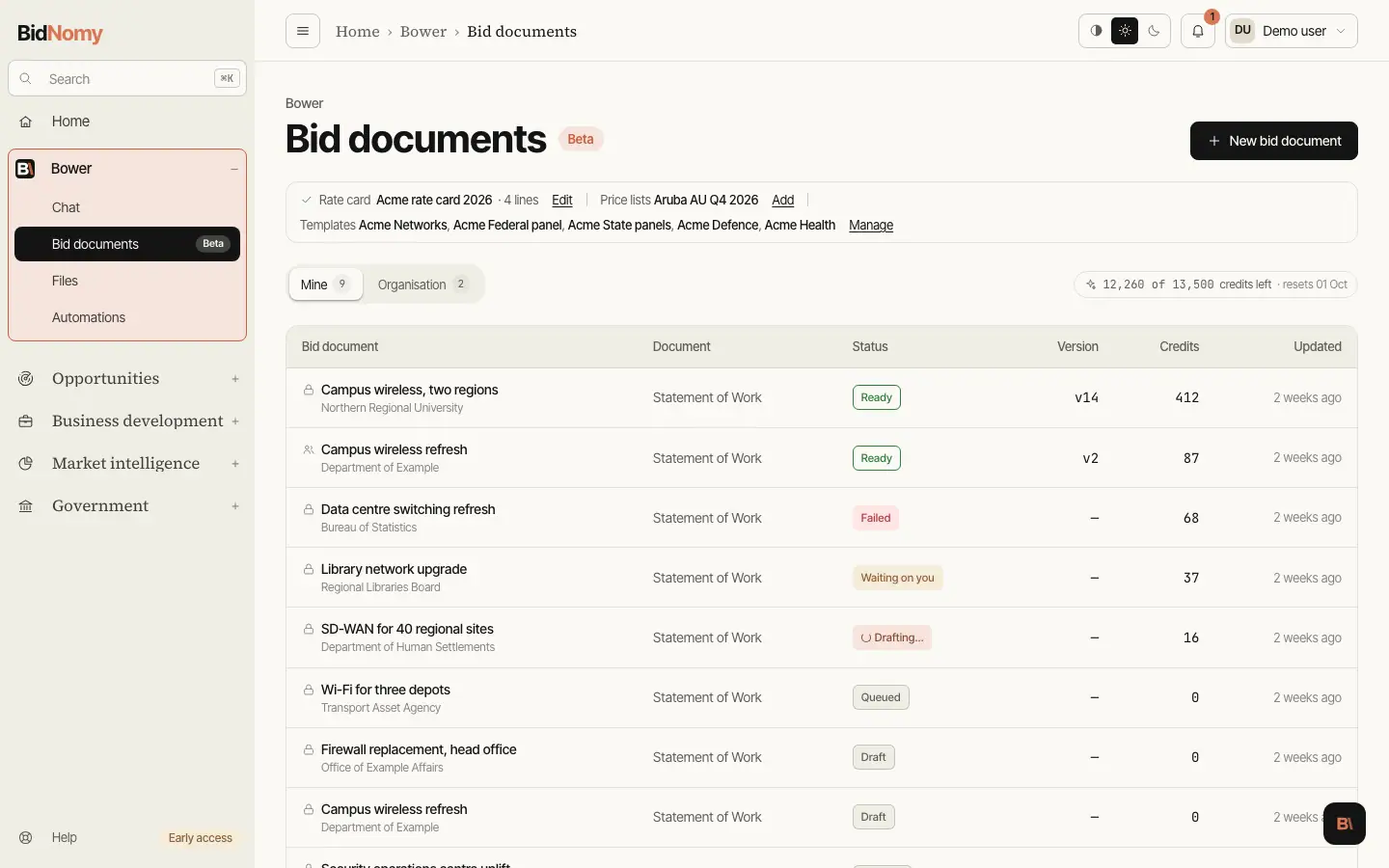Sort by the Bid document column header
This screenshot has width=1389, height=868.
pyautogui.click(x=340, y=346)
